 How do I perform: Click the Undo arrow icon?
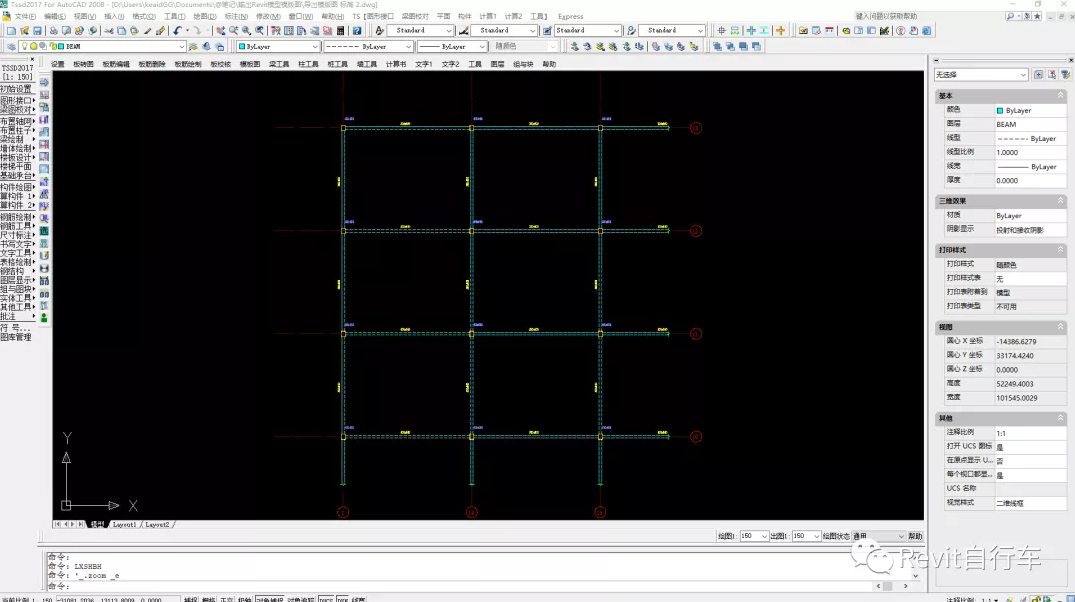point(177,31)
